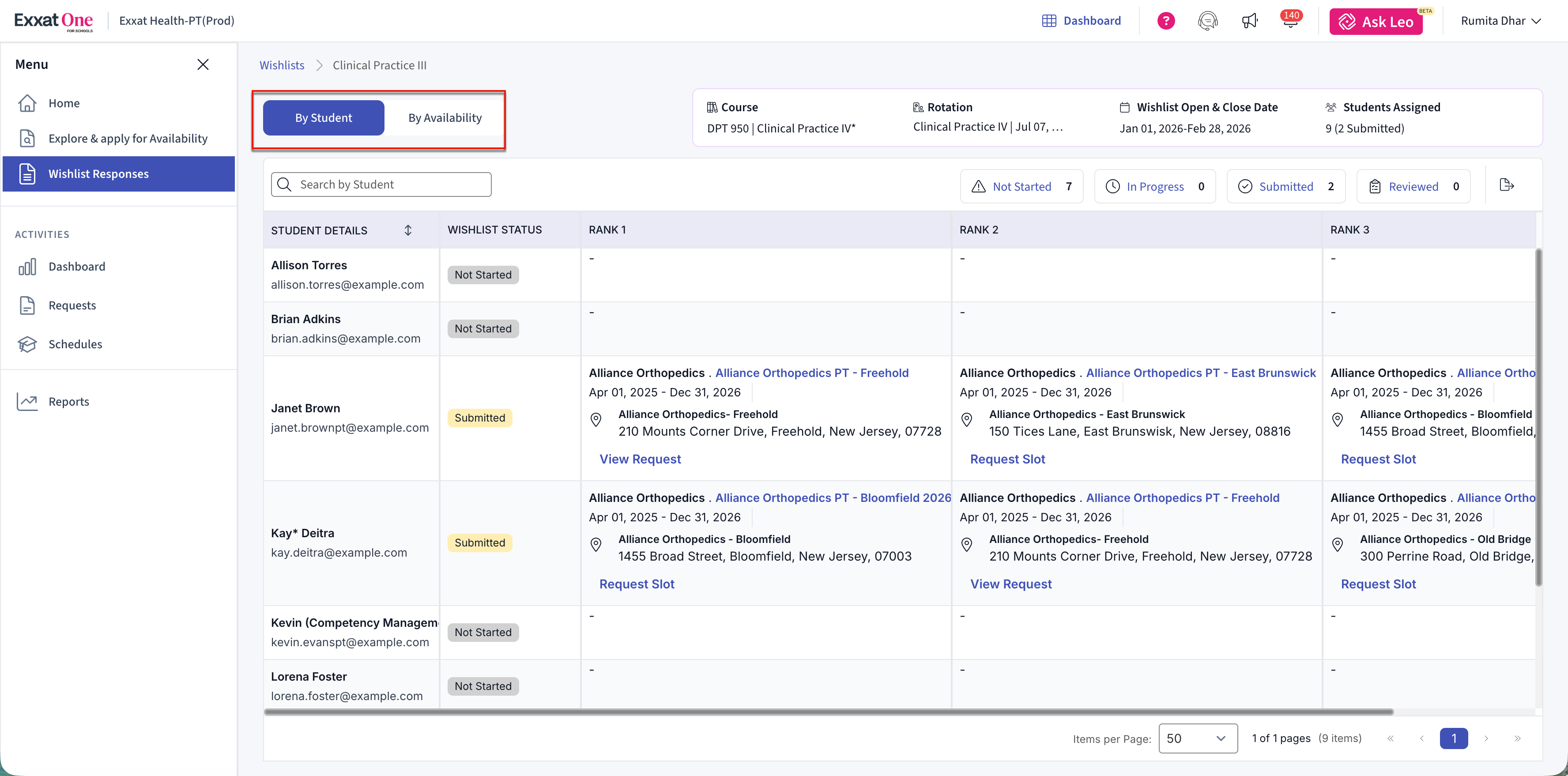
Task: Open the support headset icon
Action: point(1208,21)
